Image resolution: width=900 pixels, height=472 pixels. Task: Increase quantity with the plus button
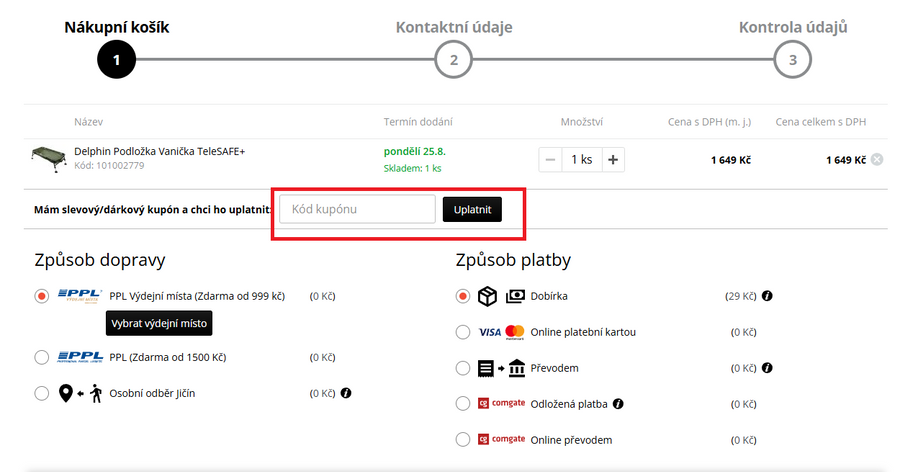pos(613,159)
